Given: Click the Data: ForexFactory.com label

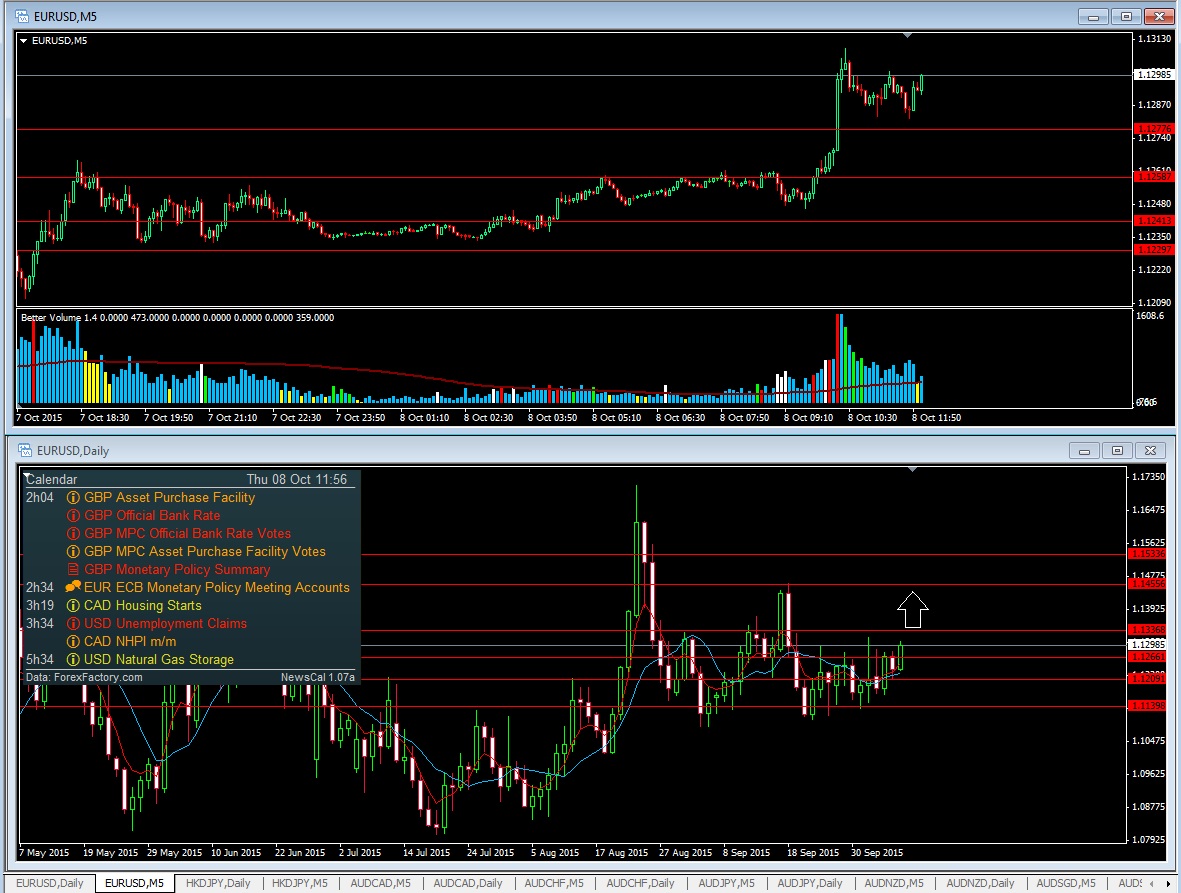Looking at the screenshot, I should coord(84,677).
